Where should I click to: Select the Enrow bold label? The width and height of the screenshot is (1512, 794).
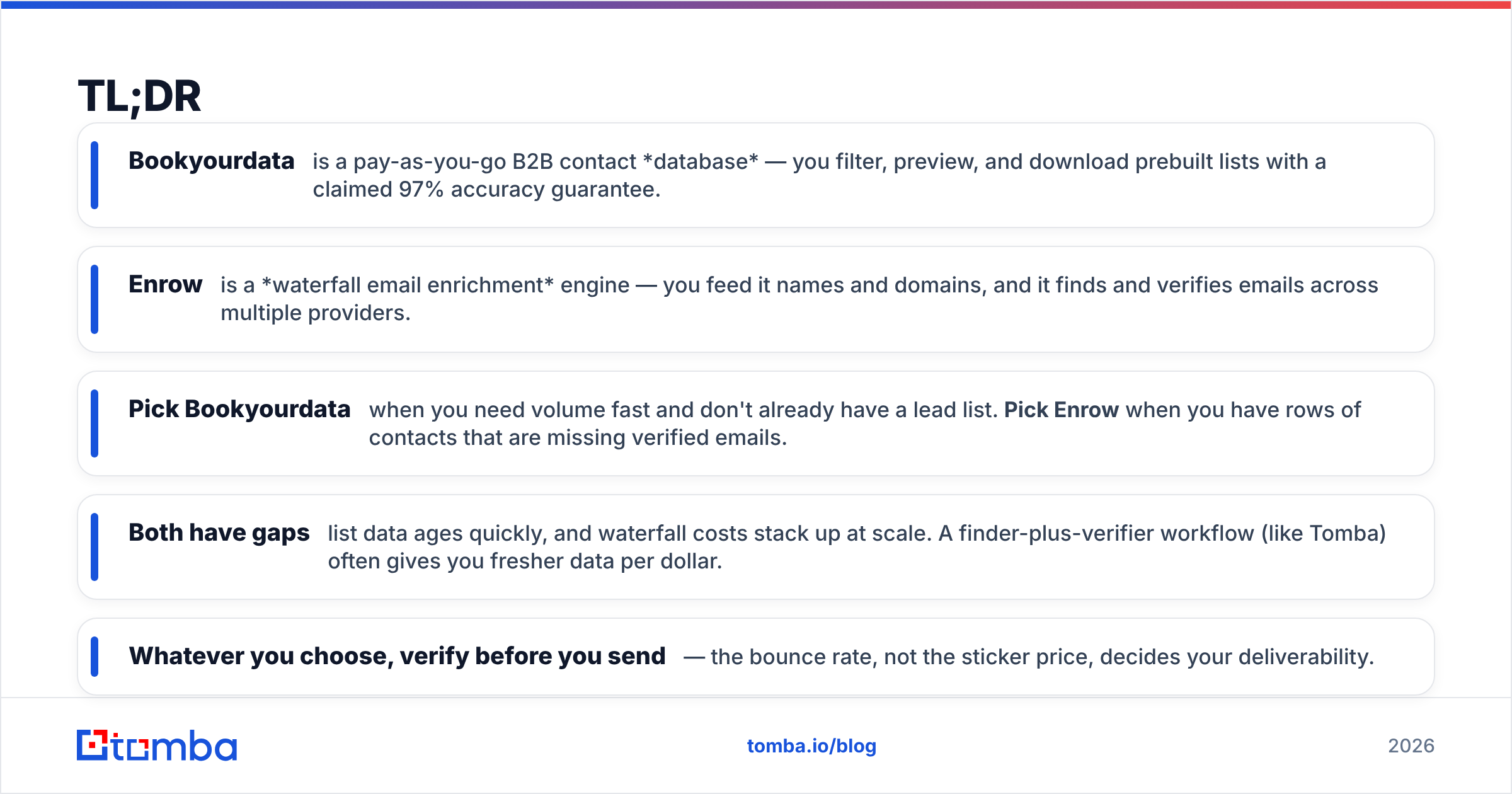[x=166, y=285]
